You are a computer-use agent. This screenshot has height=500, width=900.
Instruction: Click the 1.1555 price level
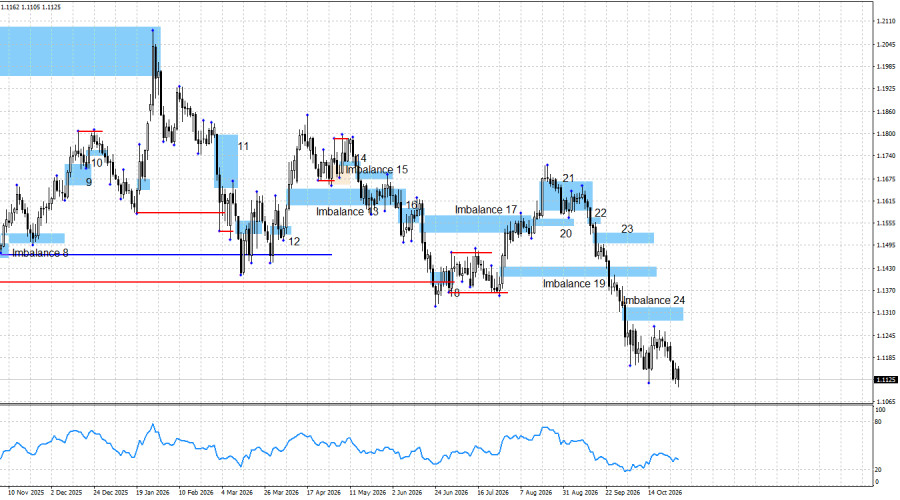(x=885, y=223)
